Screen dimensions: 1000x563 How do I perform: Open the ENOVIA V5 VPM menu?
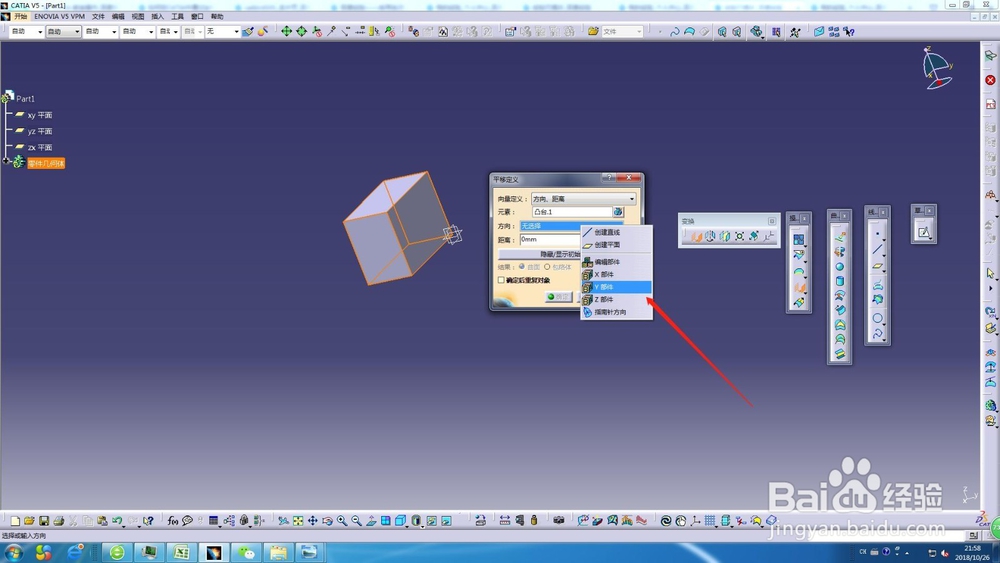coord(59,17)
